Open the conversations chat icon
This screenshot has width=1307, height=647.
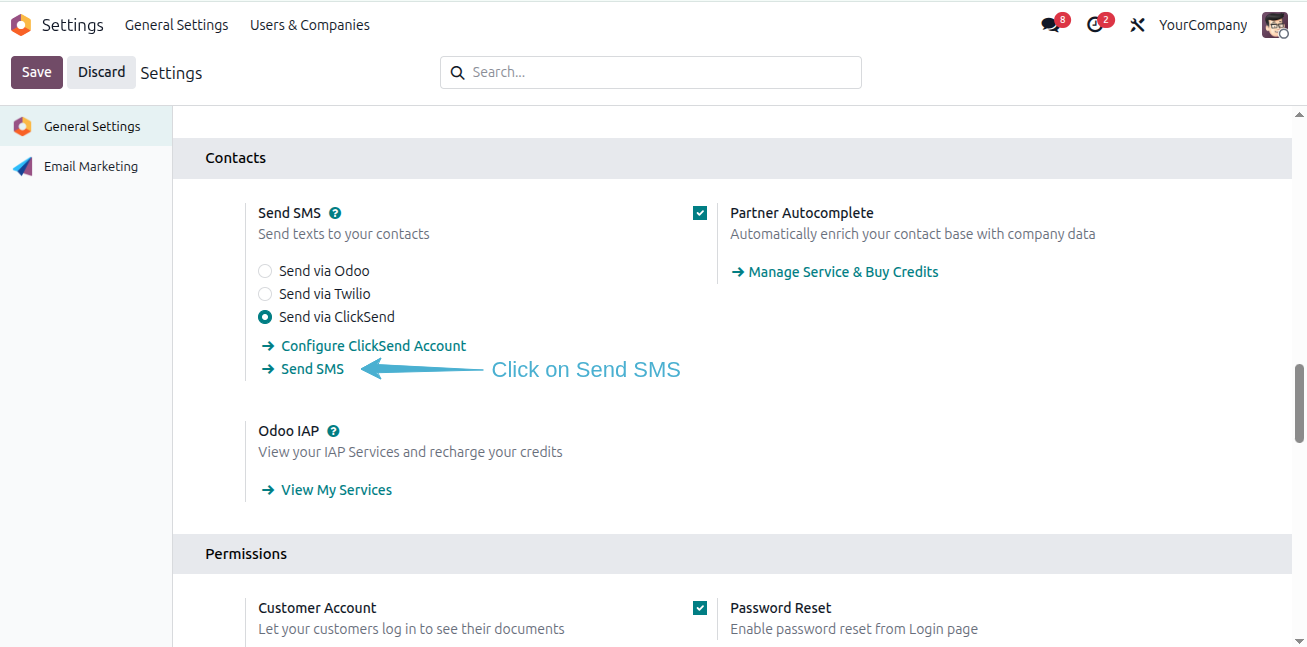click(x=1050, y=25)
